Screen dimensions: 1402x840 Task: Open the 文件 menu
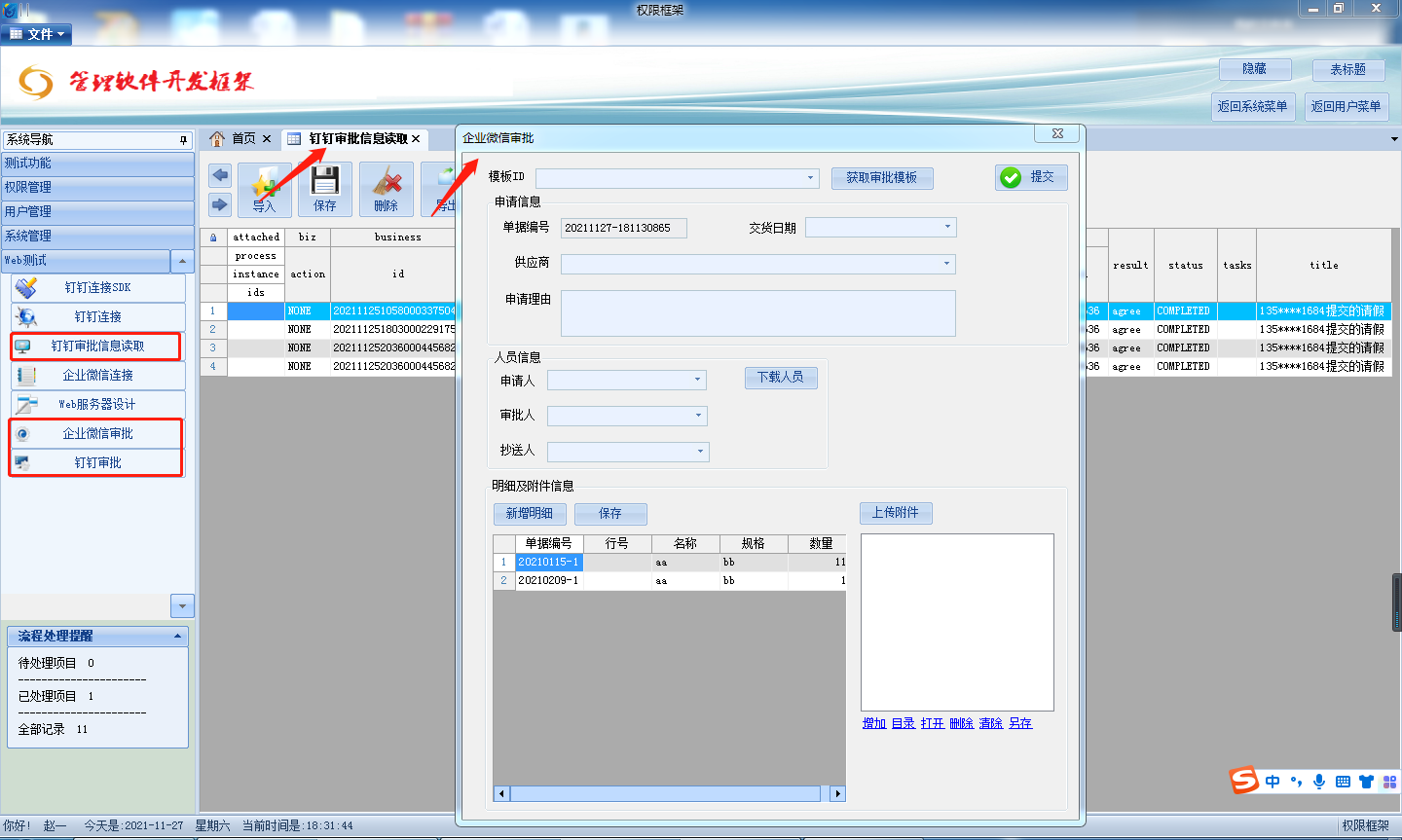tap(39, 34)
